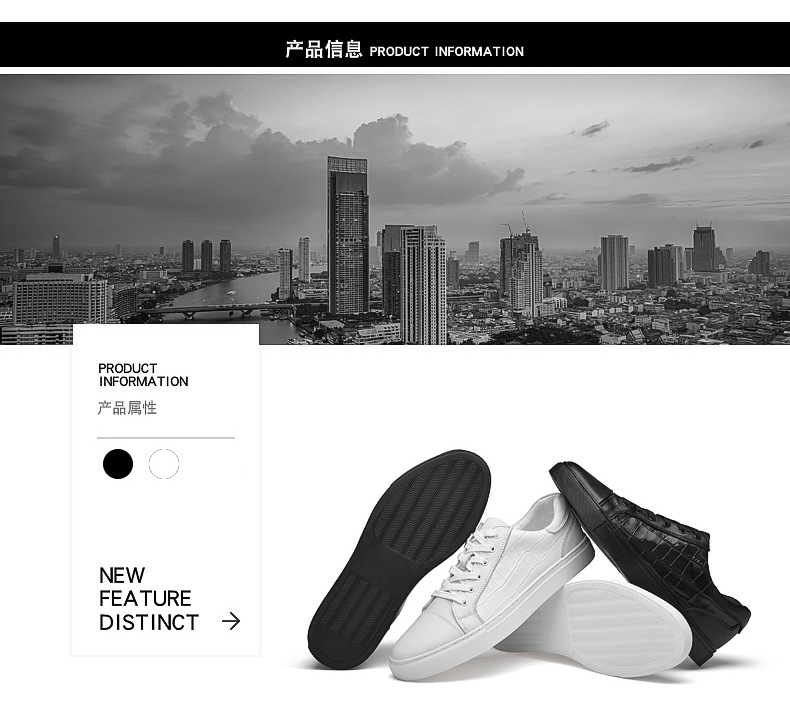Select the white color swatch
The width and height of the screenshot is (790, 715).
click(x=164, y=464)
